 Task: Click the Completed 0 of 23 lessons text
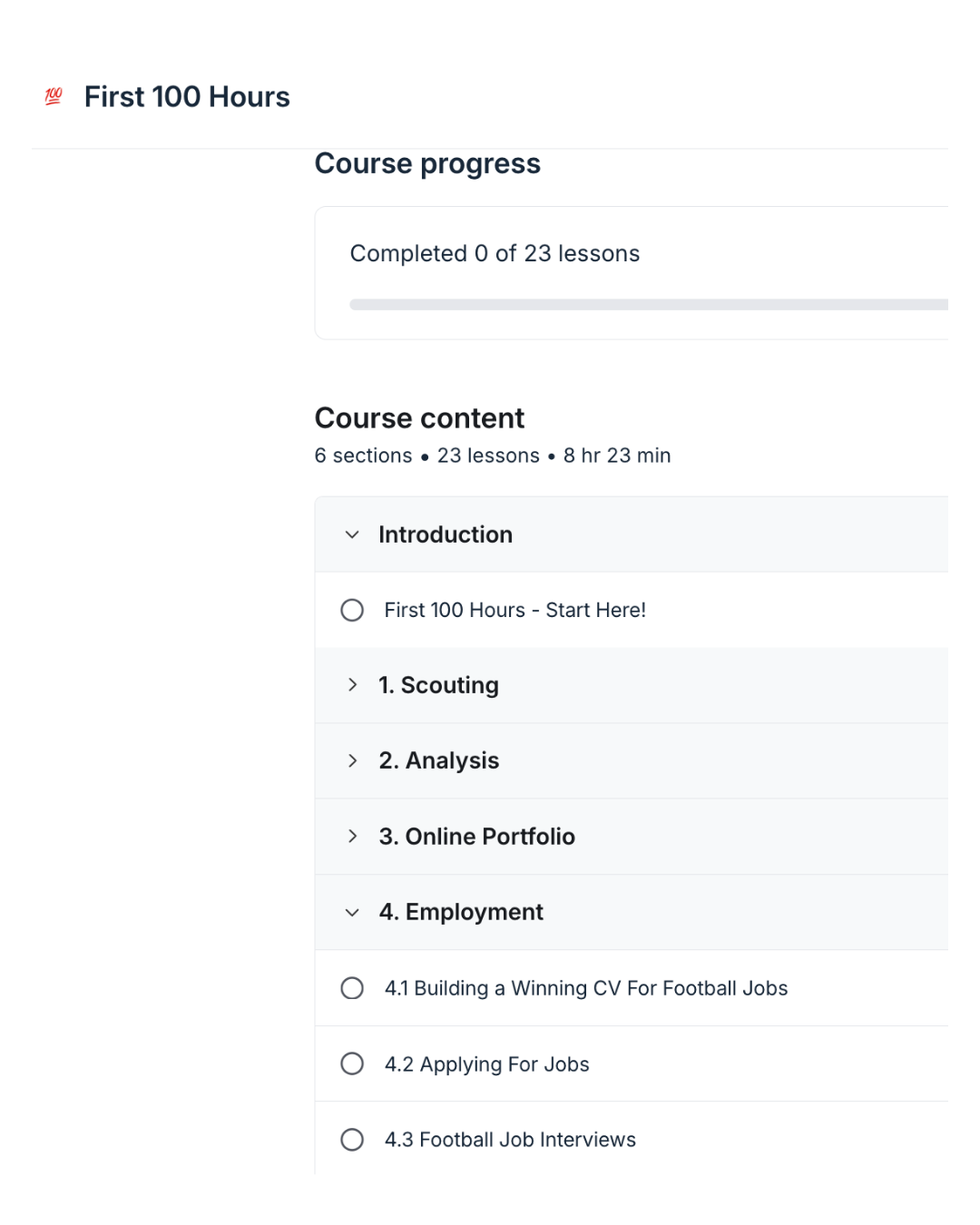[495, 253]
